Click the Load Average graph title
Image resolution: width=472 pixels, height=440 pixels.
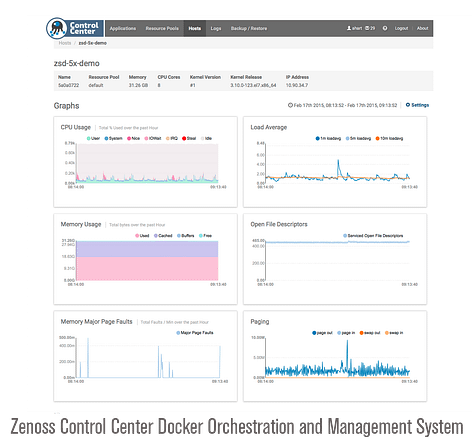click(x=269, y=127)
